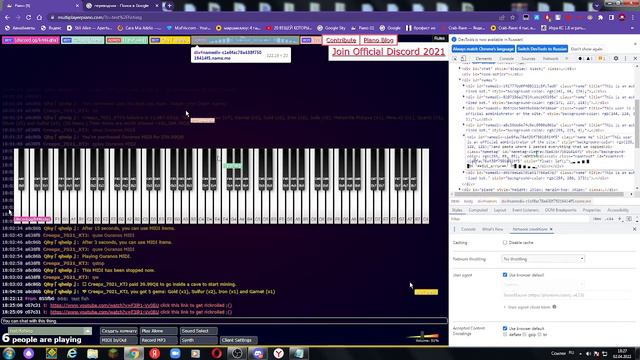Viewport: 640px width, 360px height.
Task: Open Discord from the taskbar
Action: (x=258, y=353)
